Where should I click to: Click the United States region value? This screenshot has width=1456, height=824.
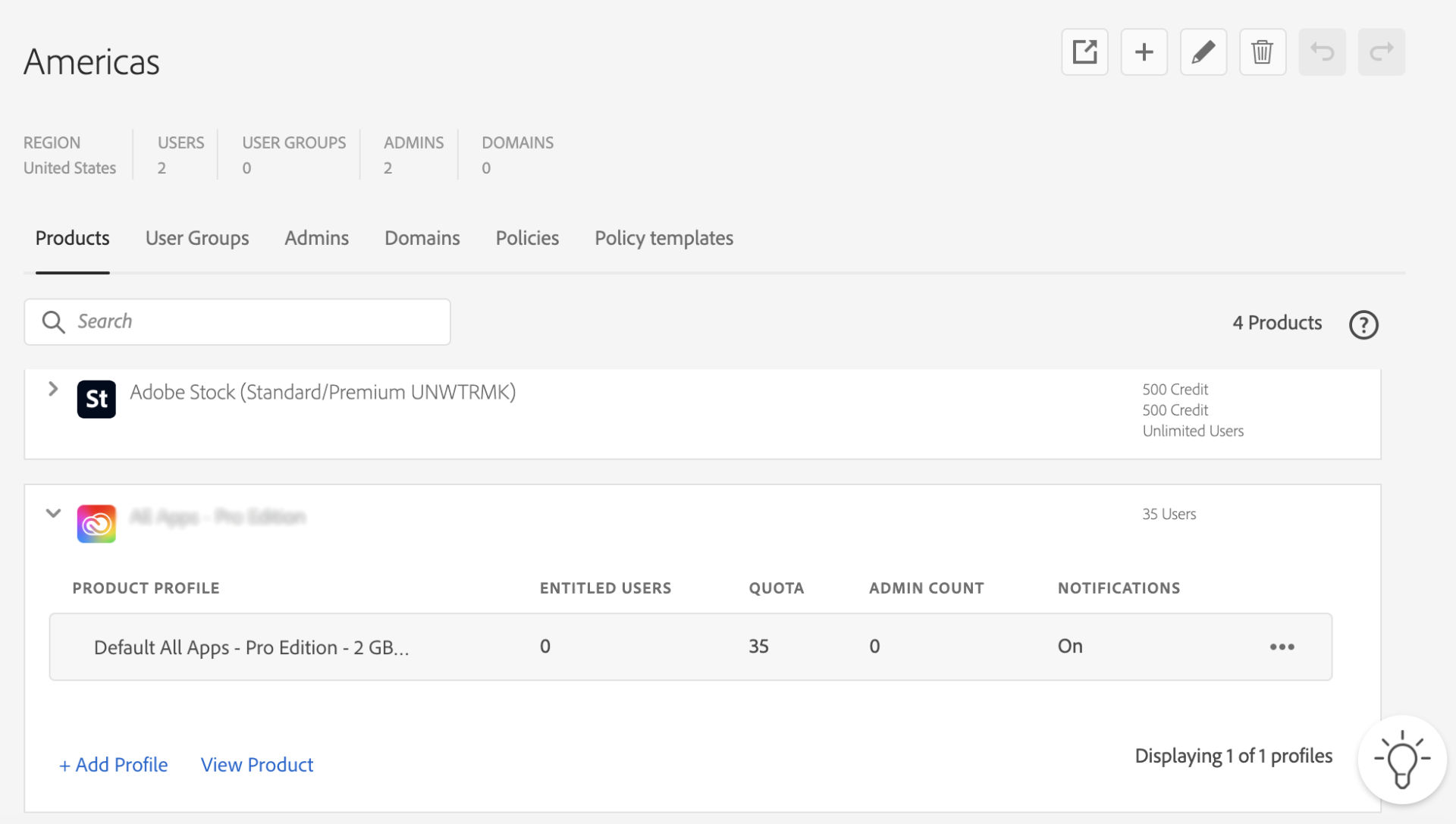[70, 168]
